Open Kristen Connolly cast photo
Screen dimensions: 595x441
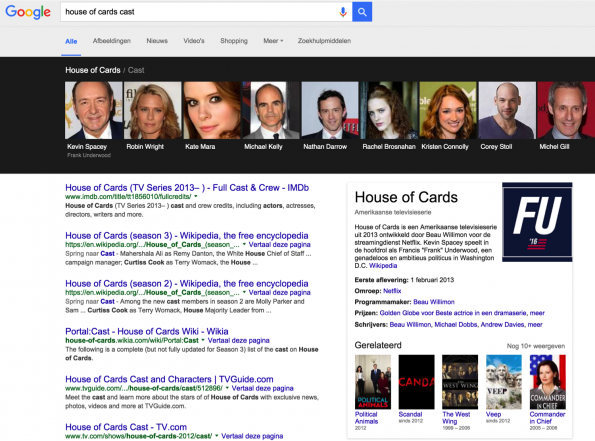coord(448,110)
